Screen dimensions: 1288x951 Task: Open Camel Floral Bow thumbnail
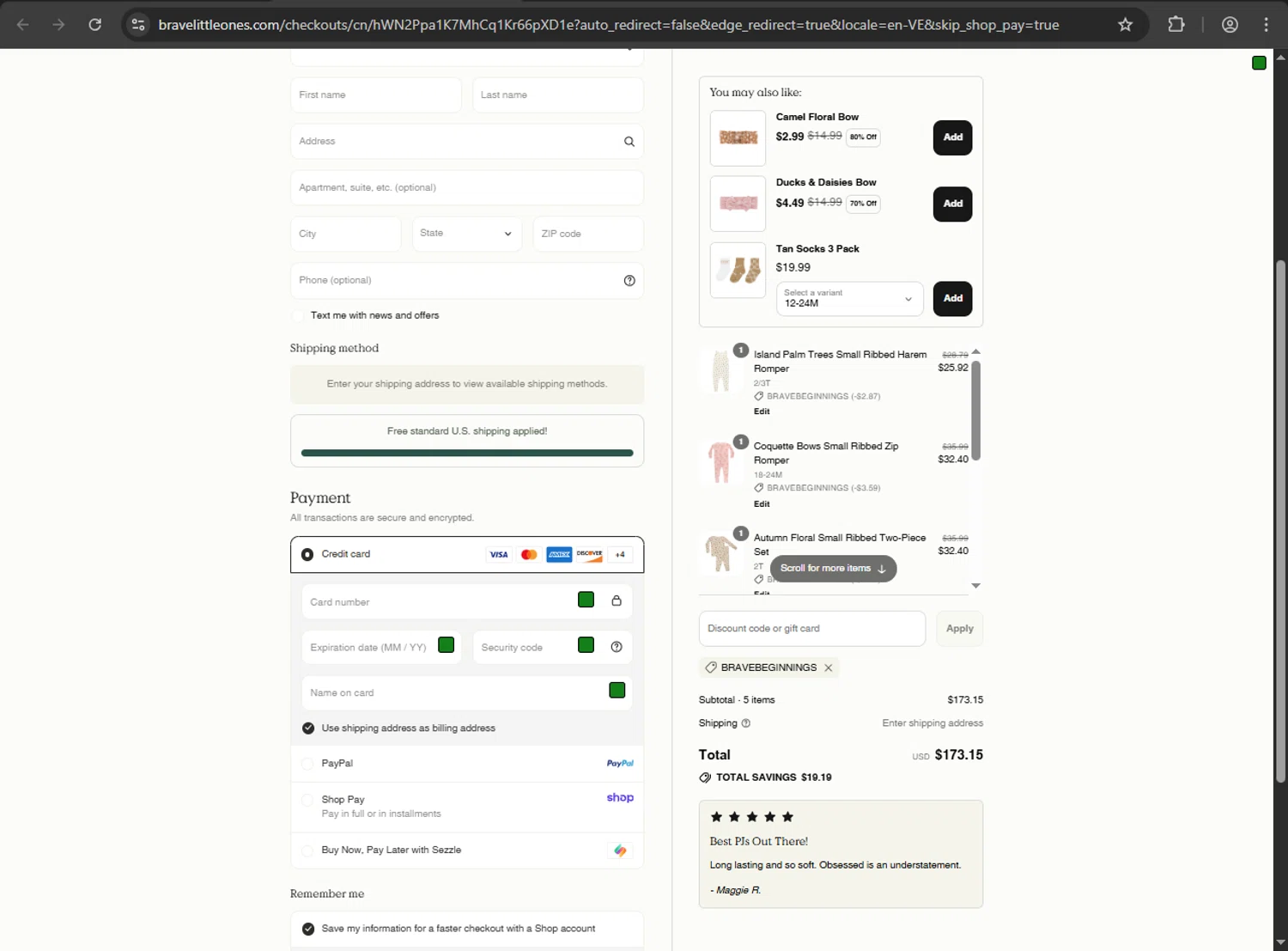(x=738, y=138)
